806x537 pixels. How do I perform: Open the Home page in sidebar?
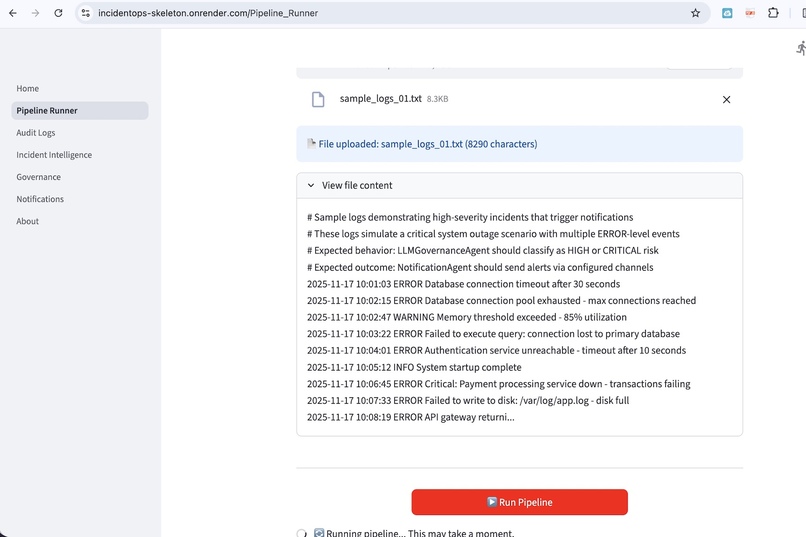coord(28,88)
